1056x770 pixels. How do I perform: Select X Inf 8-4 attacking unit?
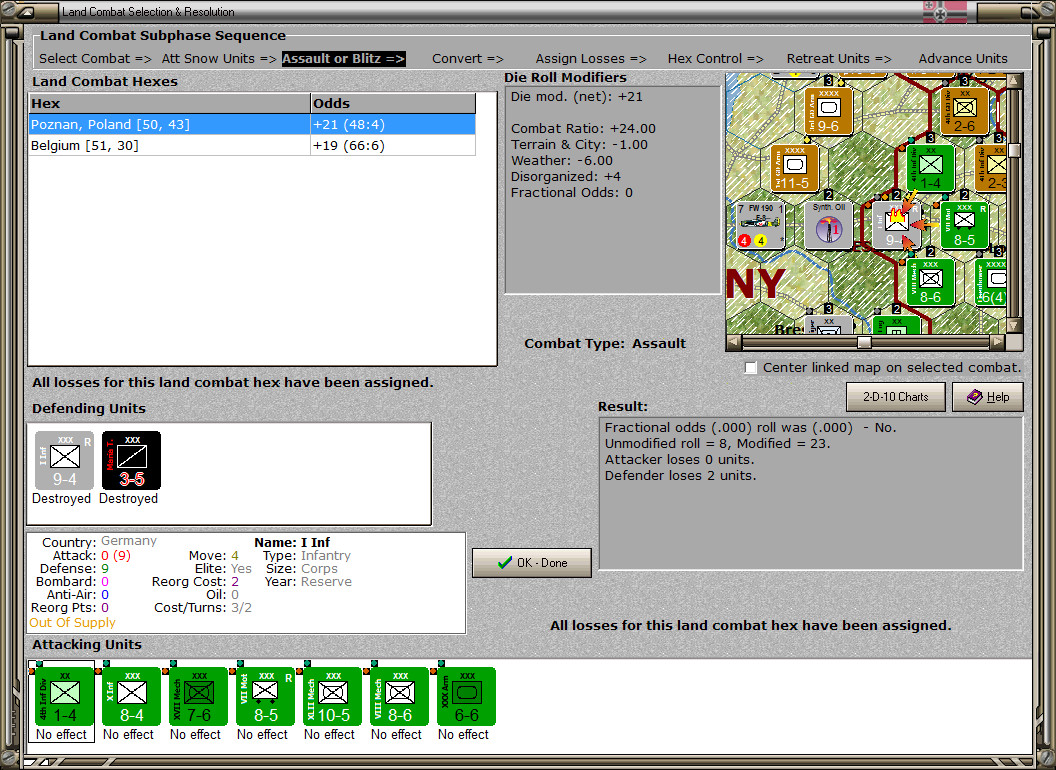131,697
